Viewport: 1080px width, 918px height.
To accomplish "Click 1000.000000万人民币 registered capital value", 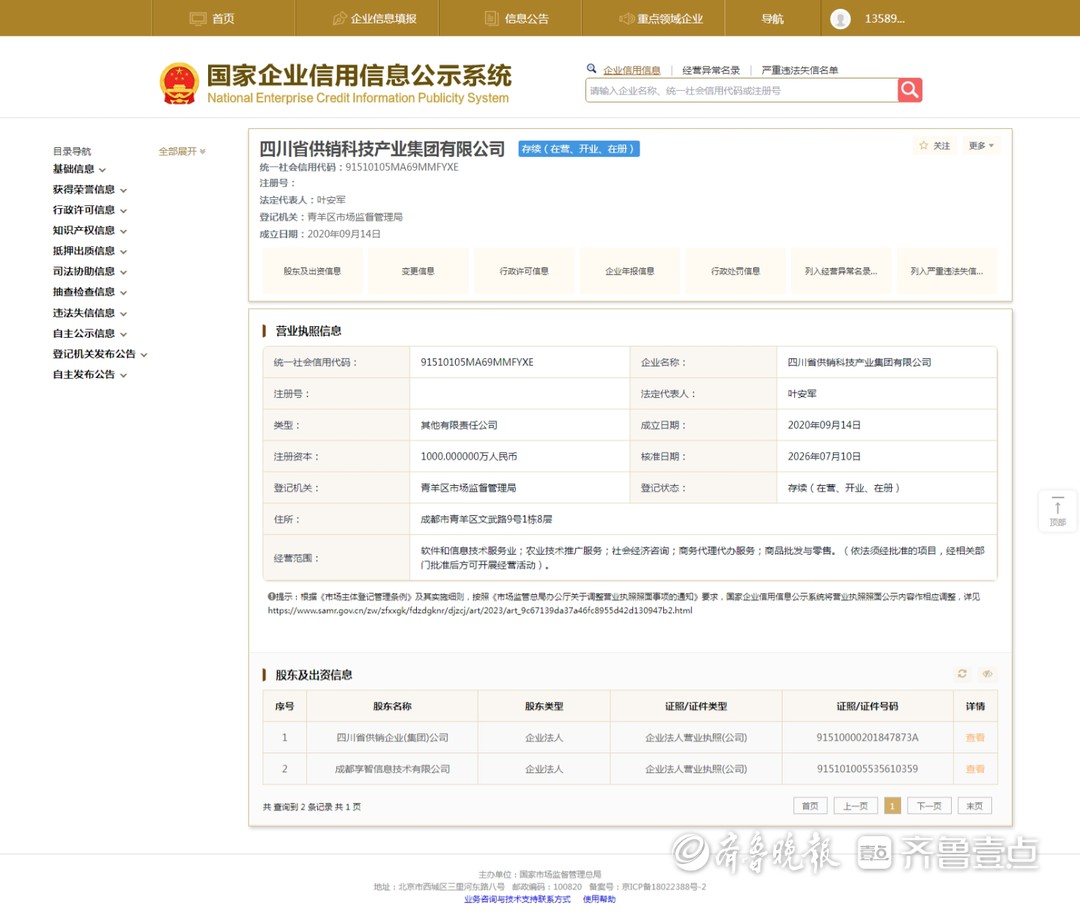I will [x=468, y=457].
